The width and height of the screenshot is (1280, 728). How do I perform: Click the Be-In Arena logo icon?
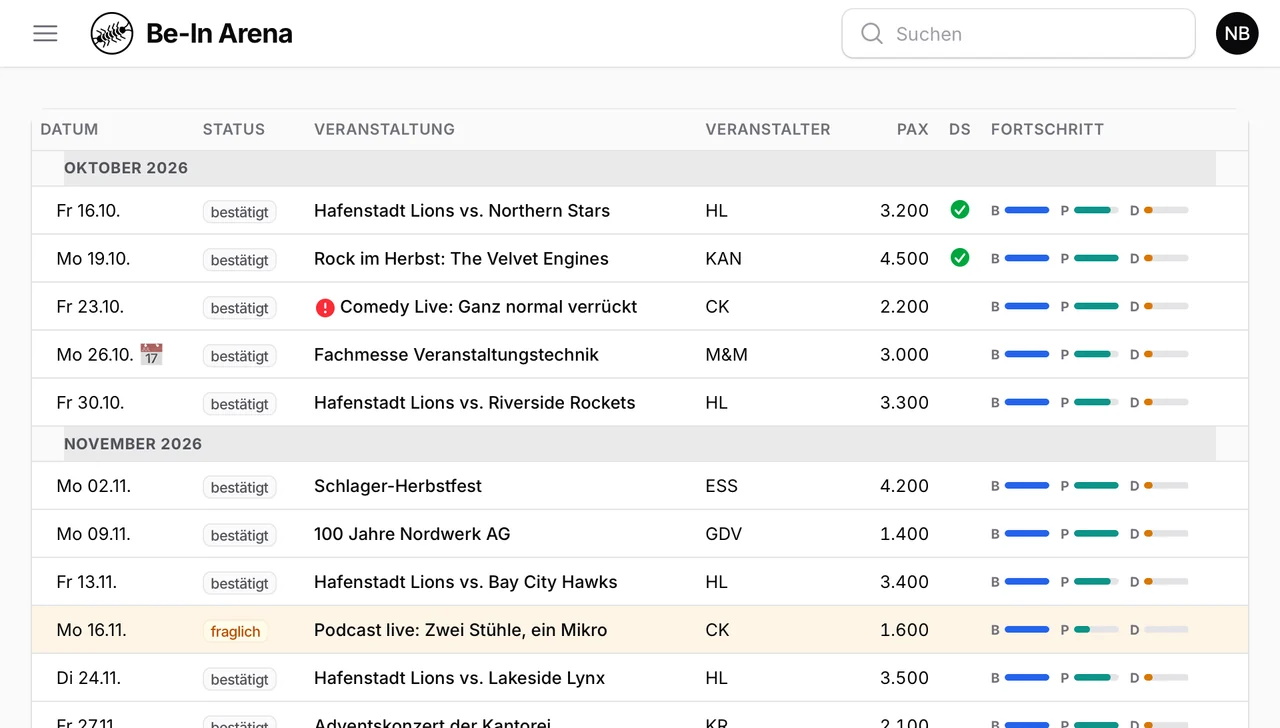[x=112, y=33]
